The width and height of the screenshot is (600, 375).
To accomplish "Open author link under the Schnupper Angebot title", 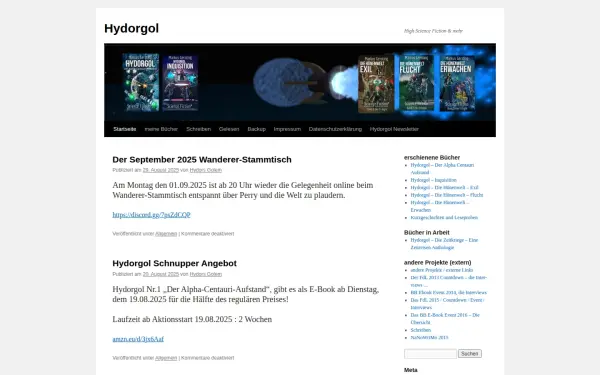I will [205, 274].
